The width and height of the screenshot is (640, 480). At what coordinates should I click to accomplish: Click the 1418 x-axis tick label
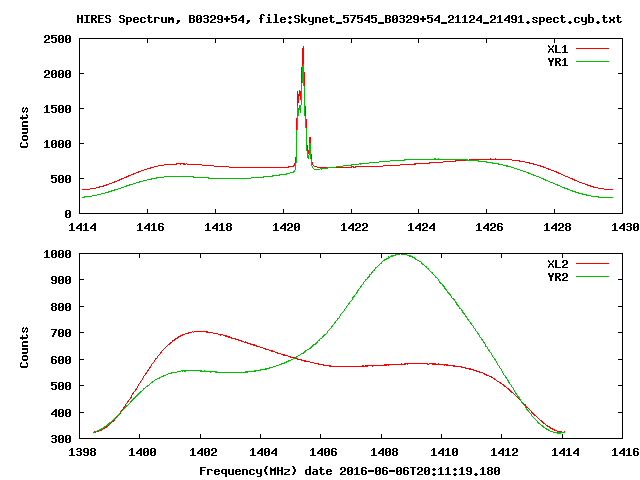tap(218, 227)
